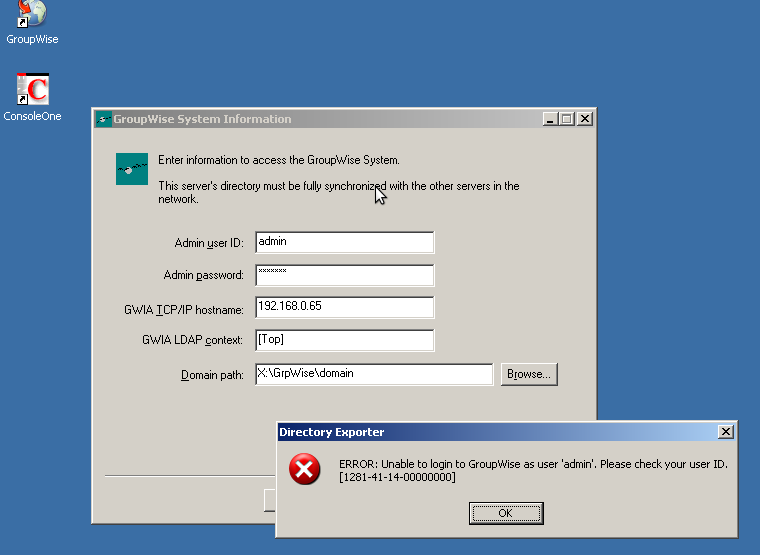Focus the Admin user ID field
This screenshot has width=760, height=555.
point(345,242)
